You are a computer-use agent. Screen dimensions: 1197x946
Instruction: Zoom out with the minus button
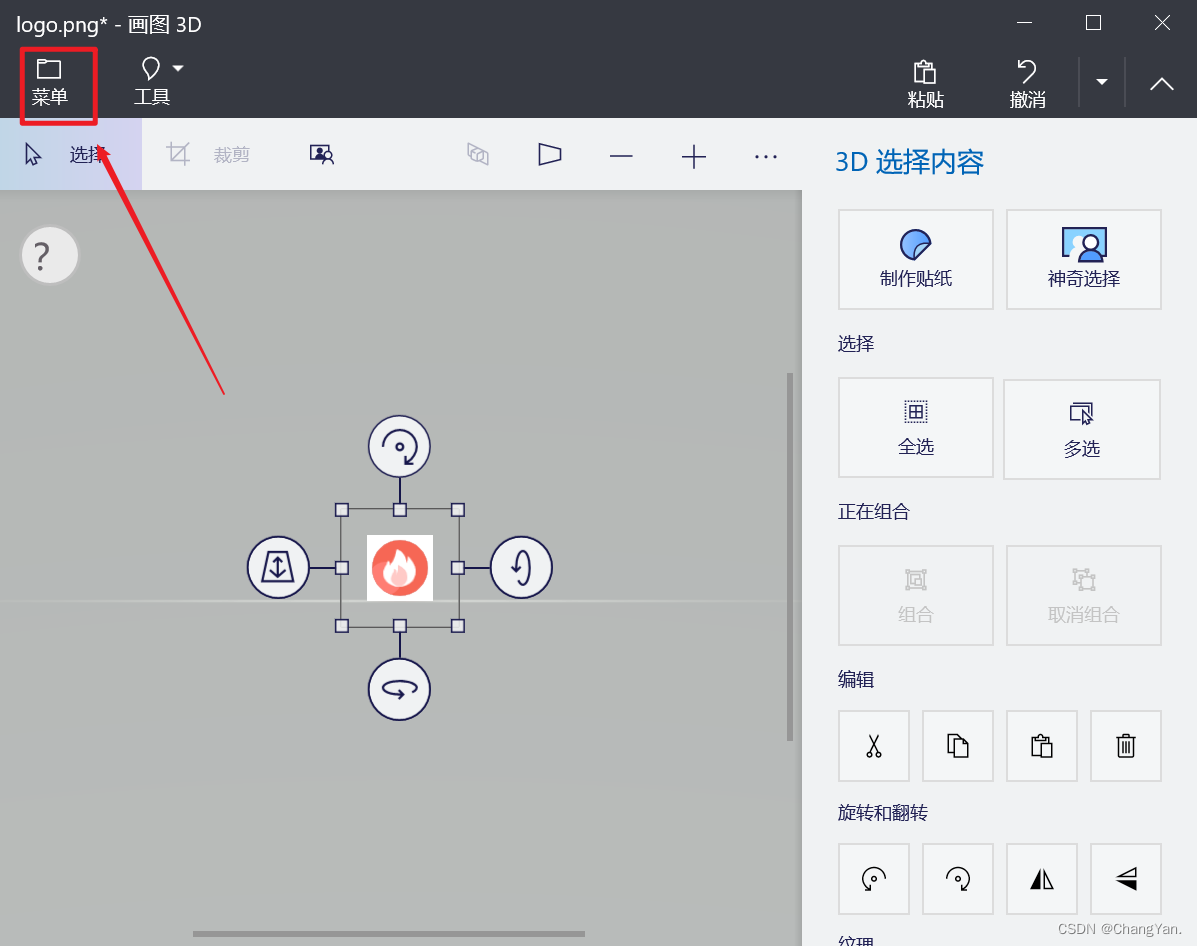621,157
